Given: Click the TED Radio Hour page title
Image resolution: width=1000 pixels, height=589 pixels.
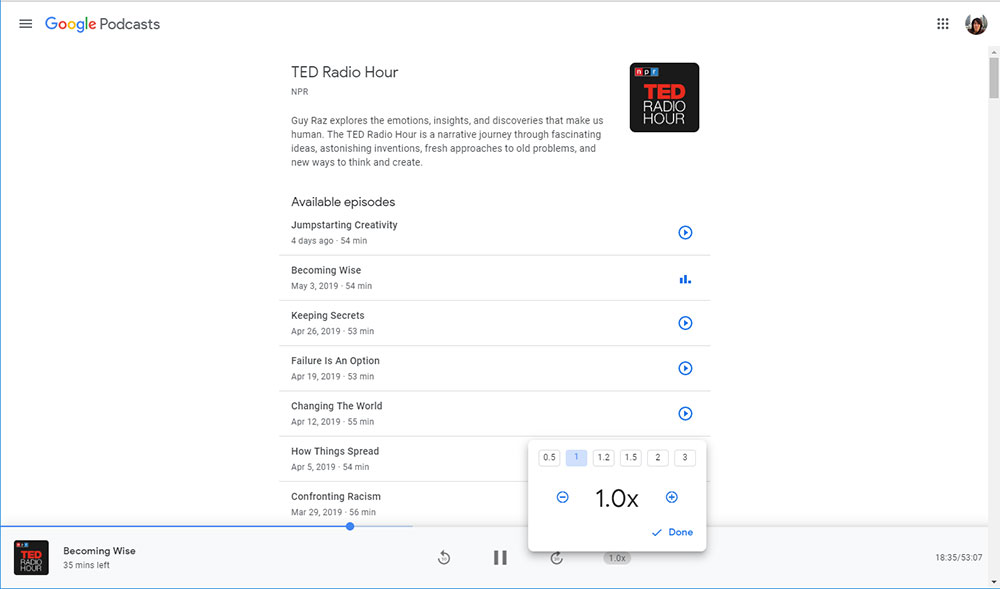Looking at the screenshot, I should tap(344, 72).
